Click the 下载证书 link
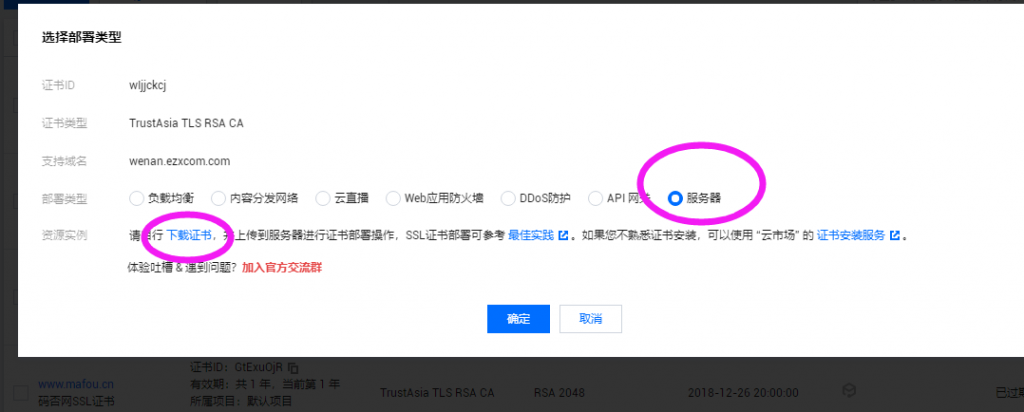 click(x=188, y=236)
